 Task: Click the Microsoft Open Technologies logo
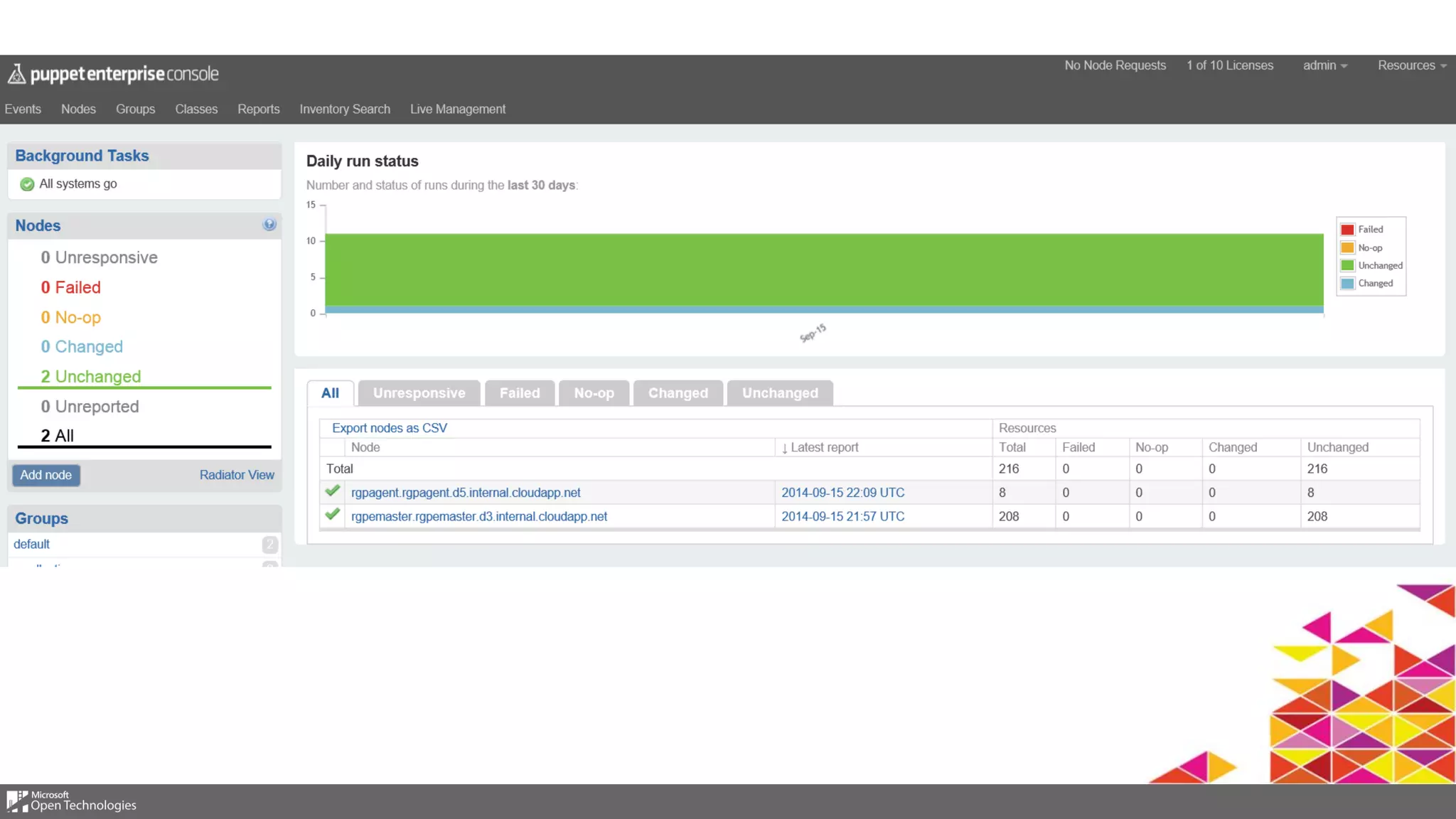pyautogui.click(x=71, y=801)
